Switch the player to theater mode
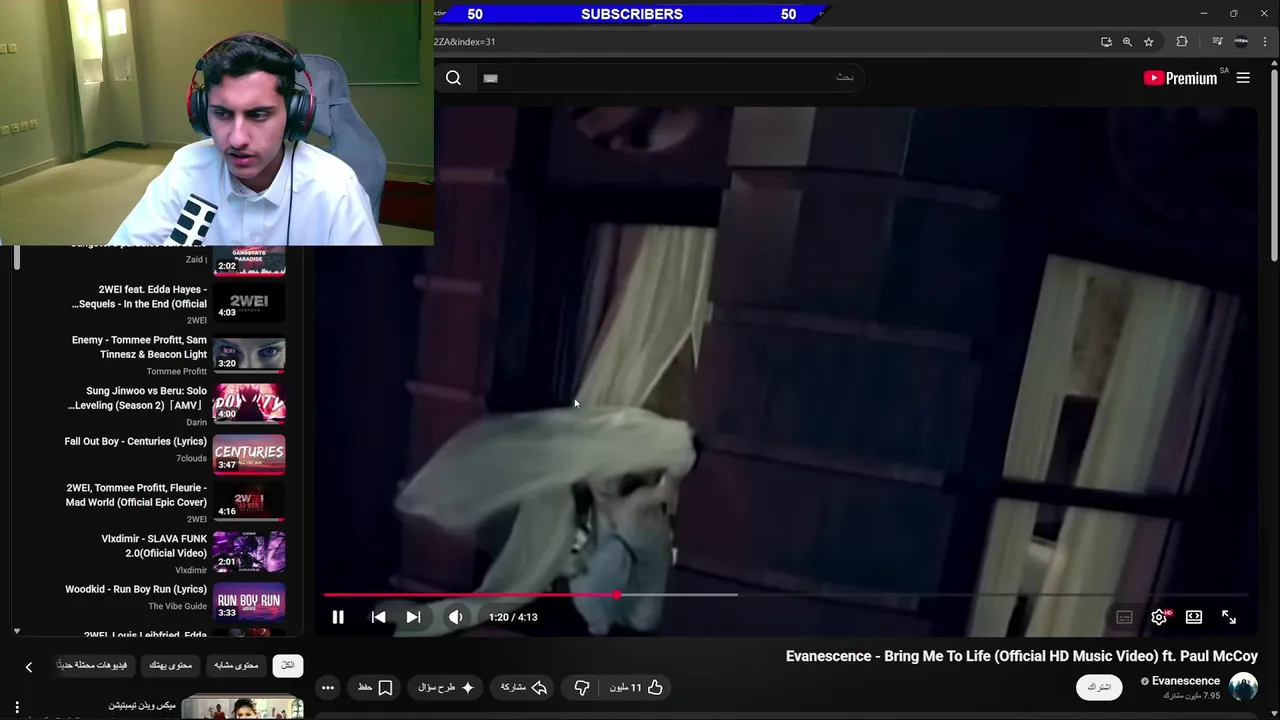1280x720 pixels. pos(1194,617)
